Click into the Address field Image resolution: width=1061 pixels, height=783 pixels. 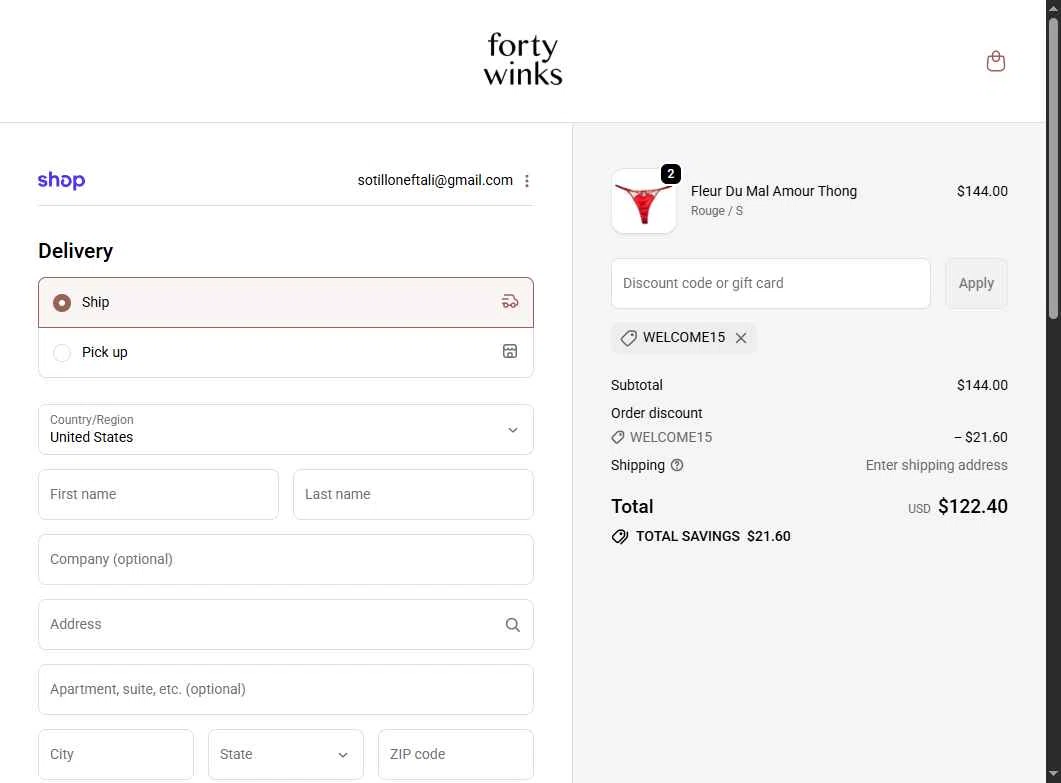286,625
